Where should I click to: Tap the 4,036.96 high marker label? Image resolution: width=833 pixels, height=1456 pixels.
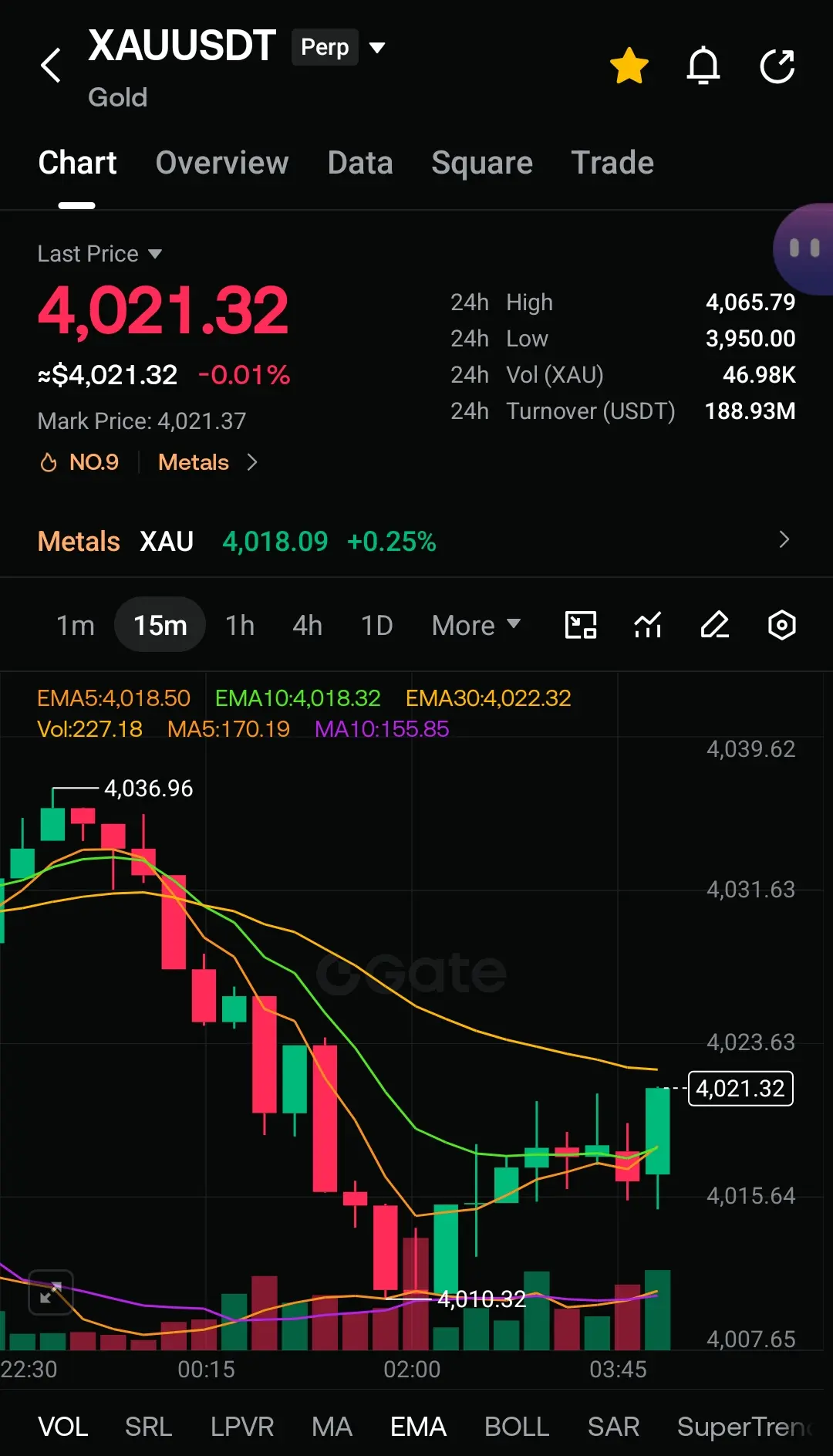coord(148,789)
